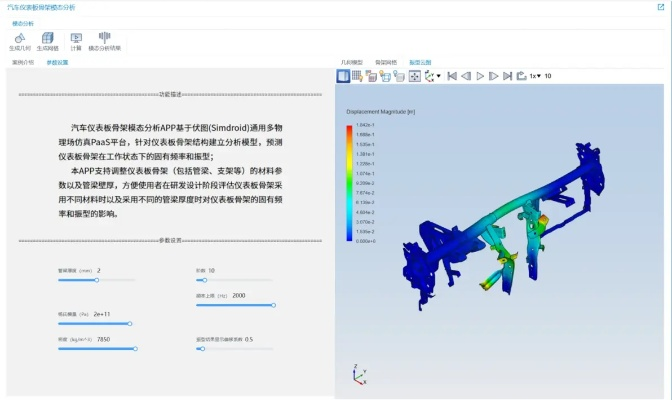The height and width of the screenshot is (400, 672).
Task: Click the frame count field showing 10
Action: point(548,76)
